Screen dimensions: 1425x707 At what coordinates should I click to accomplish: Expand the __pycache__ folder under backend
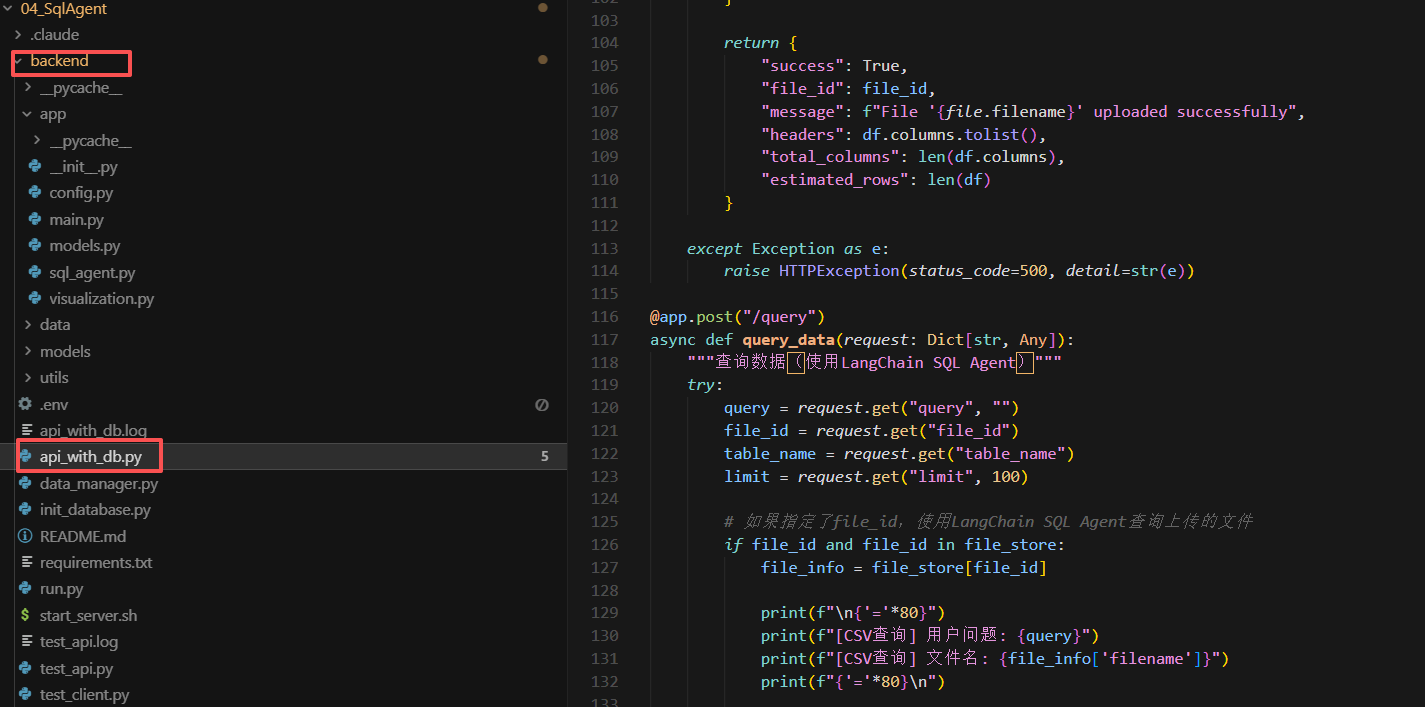[28, 88]
